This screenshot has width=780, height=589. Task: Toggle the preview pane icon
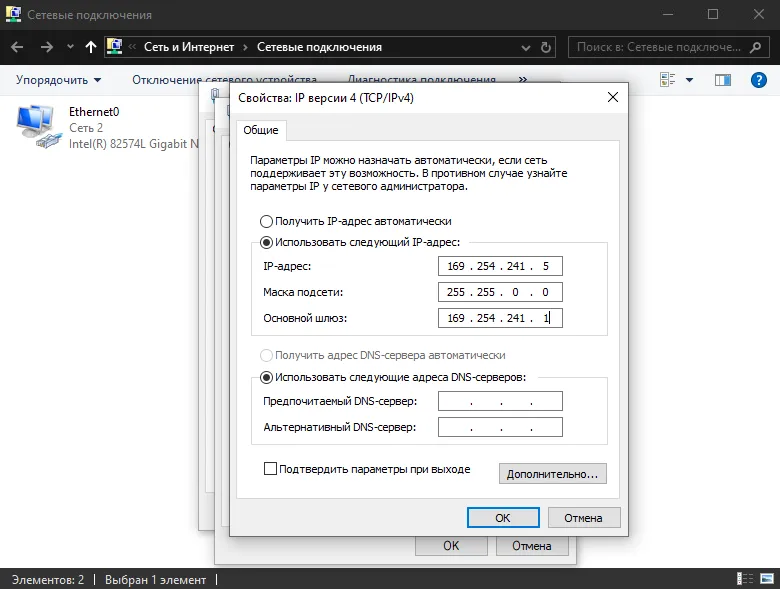(x=723, y=80)
